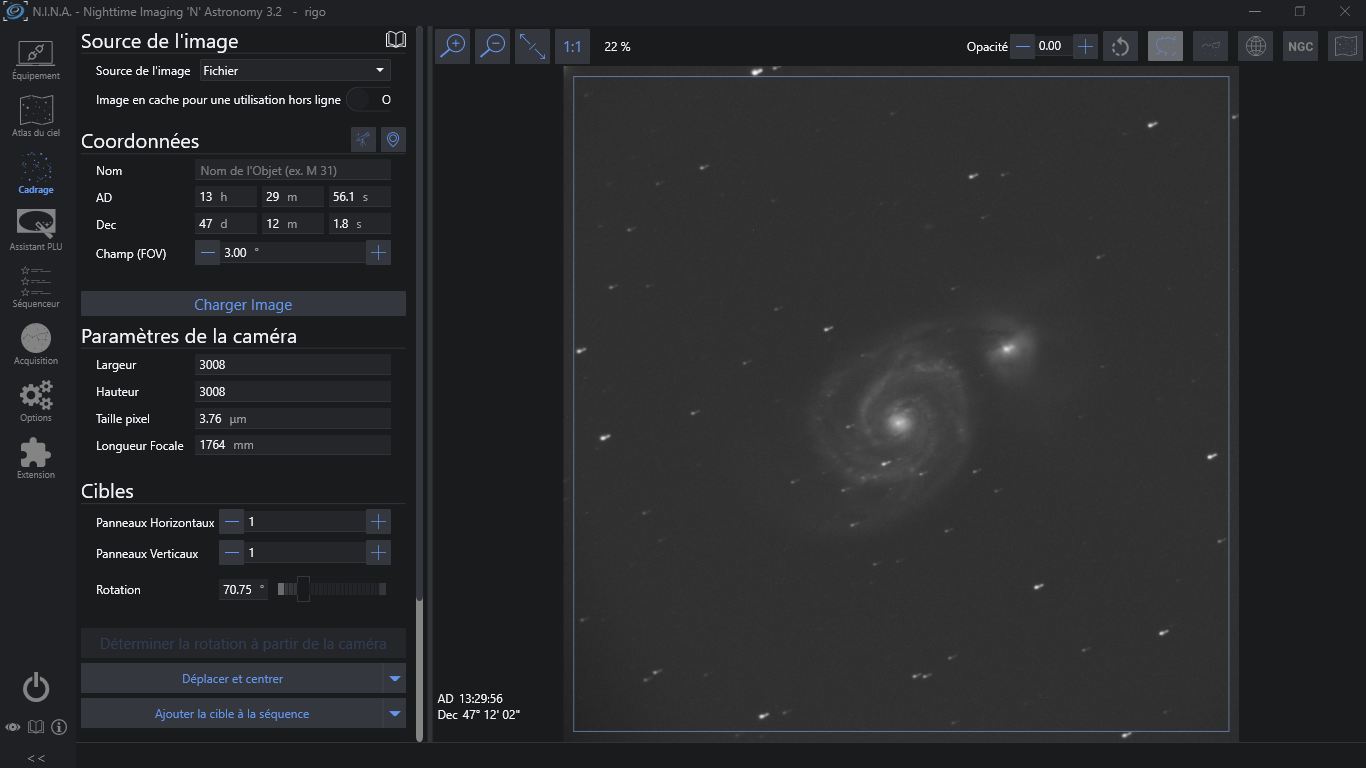Click the Charger Image button
Screen dimensions: 1366x768
point(243,304)
